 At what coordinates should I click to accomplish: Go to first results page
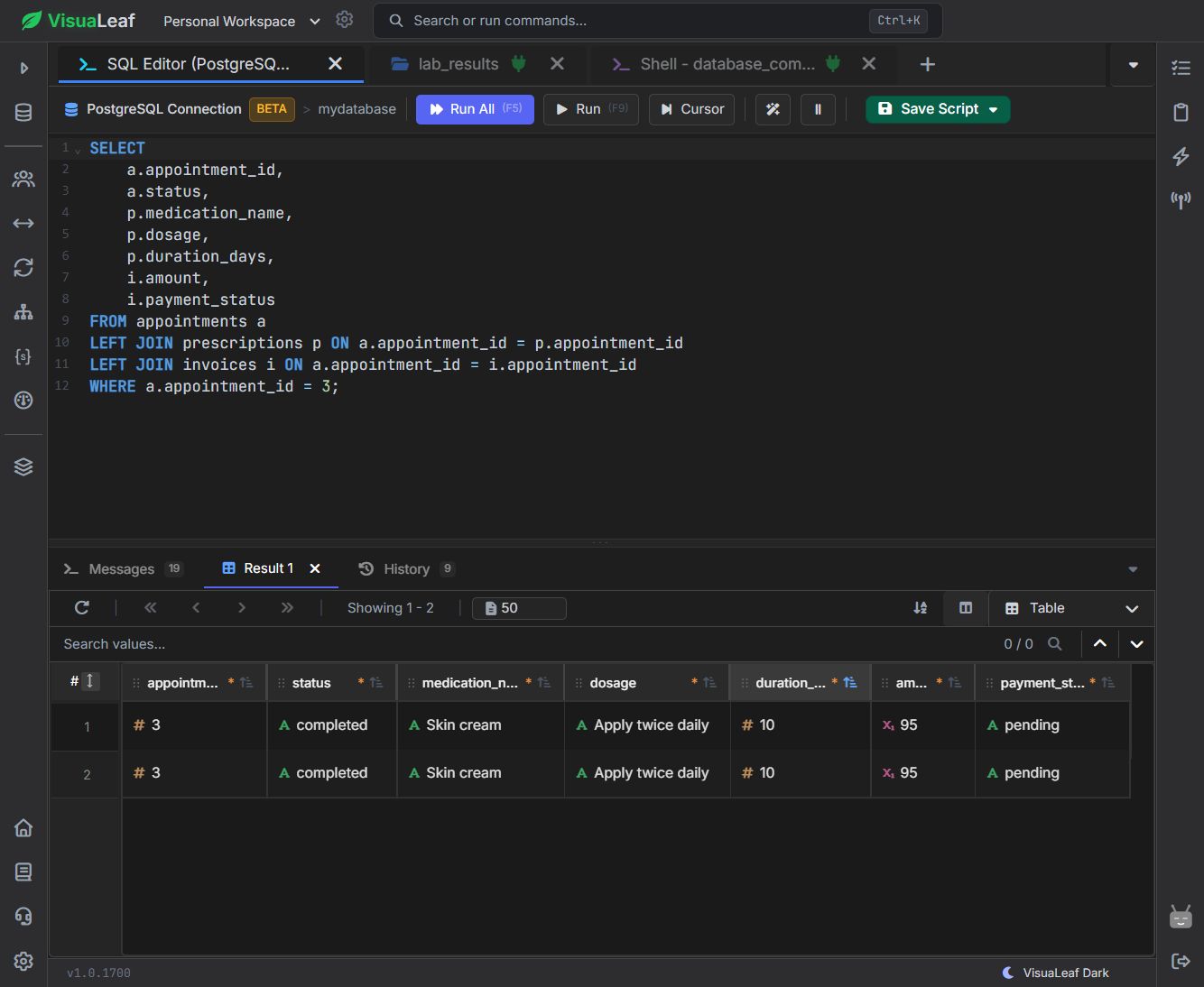tap(151, 608)
